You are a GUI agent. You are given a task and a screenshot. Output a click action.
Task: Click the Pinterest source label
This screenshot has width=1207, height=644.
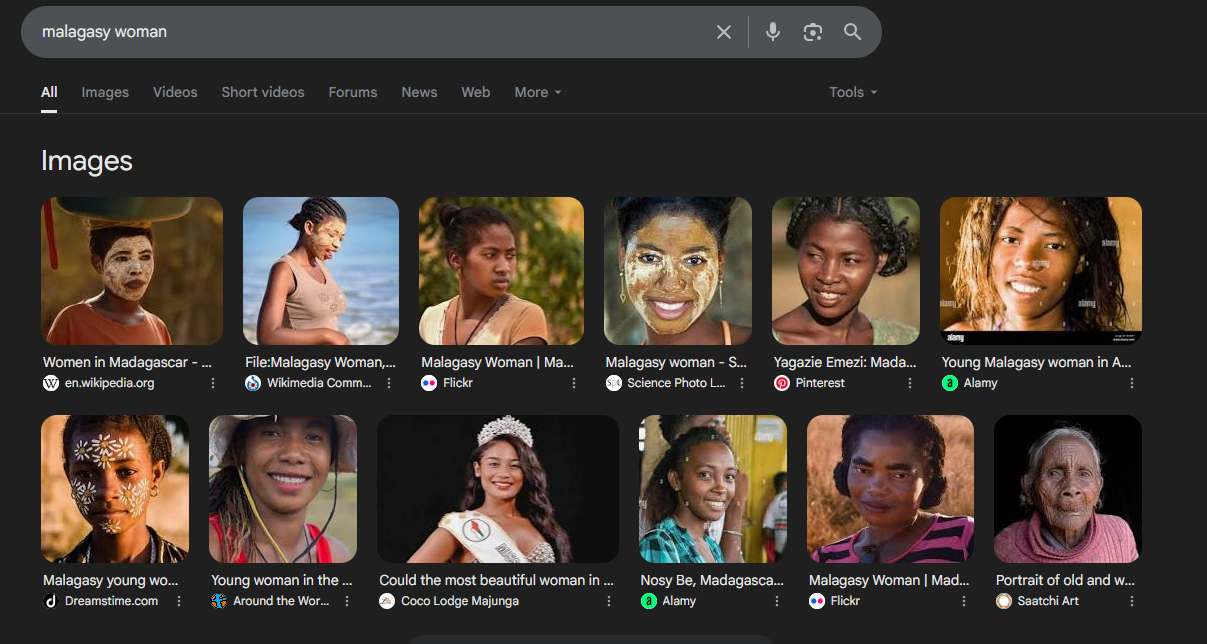820,383
